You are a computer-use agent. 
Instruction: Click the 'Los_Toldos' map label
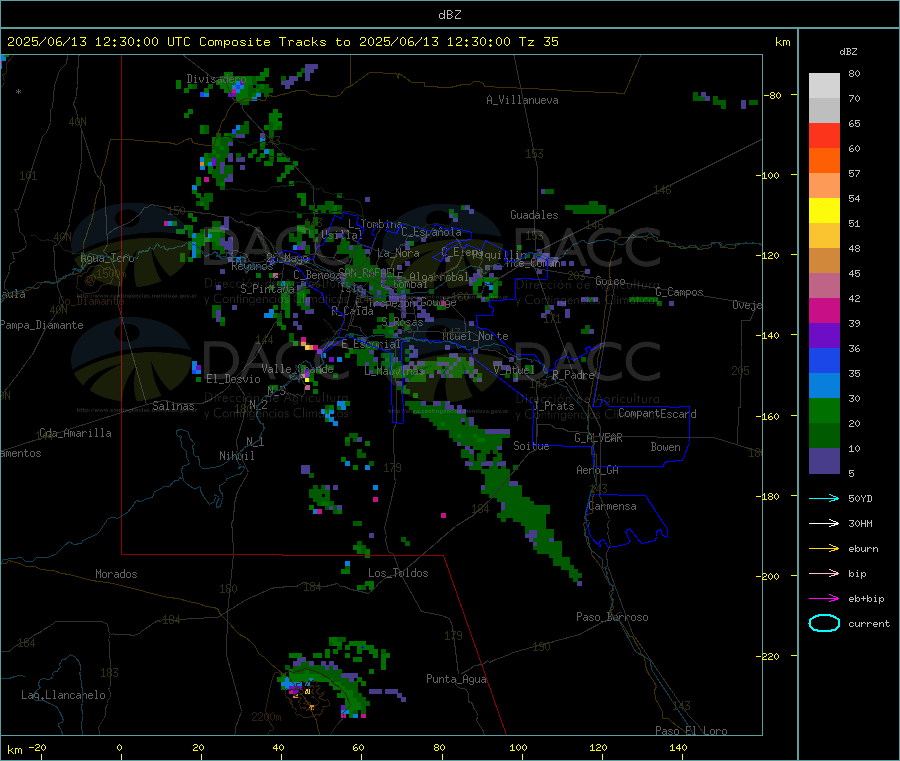click(398, 573)
